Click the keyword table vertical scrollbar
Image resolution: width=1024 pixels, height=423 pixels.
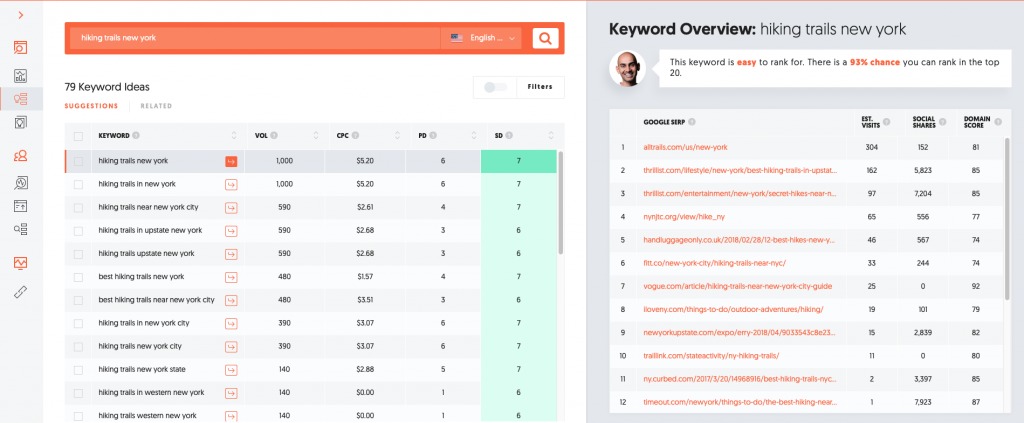coord(560,202)
